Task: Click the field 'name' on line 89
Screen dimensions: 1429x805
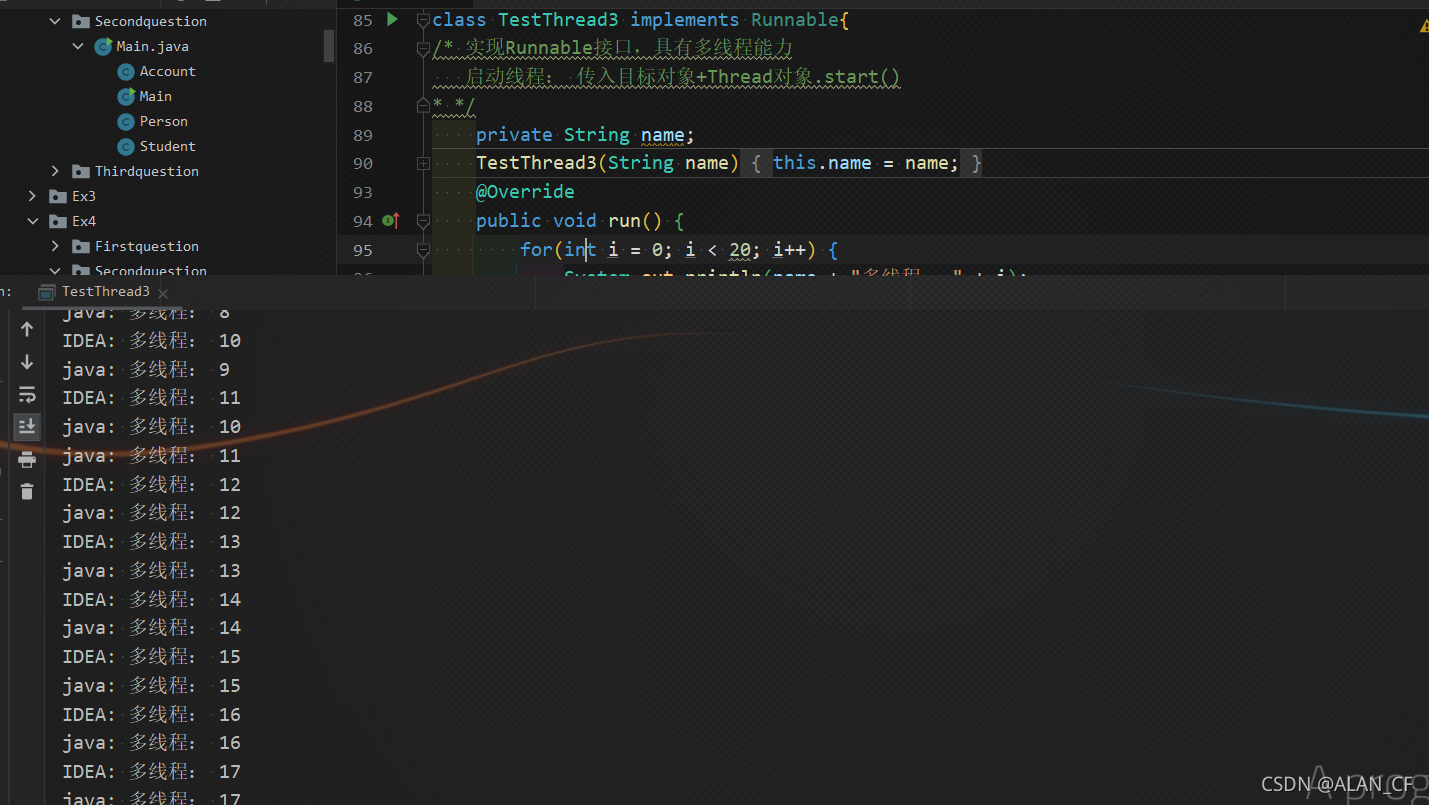Action: click(662, 135)
